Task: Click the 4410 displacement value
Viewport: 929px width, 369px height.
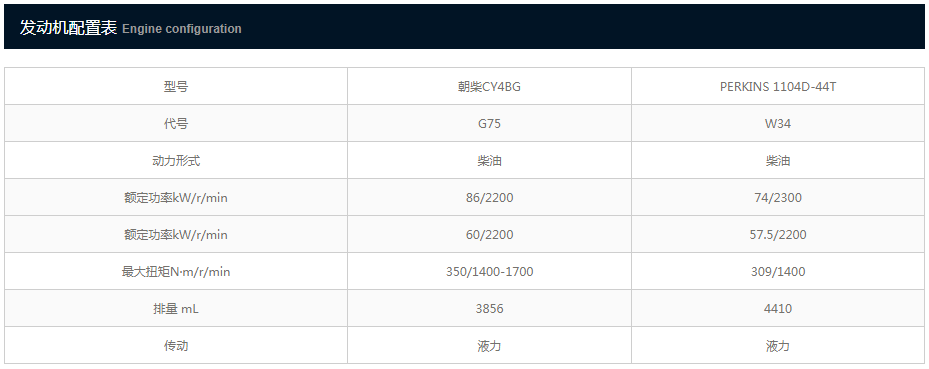Action: coord(777,309)
